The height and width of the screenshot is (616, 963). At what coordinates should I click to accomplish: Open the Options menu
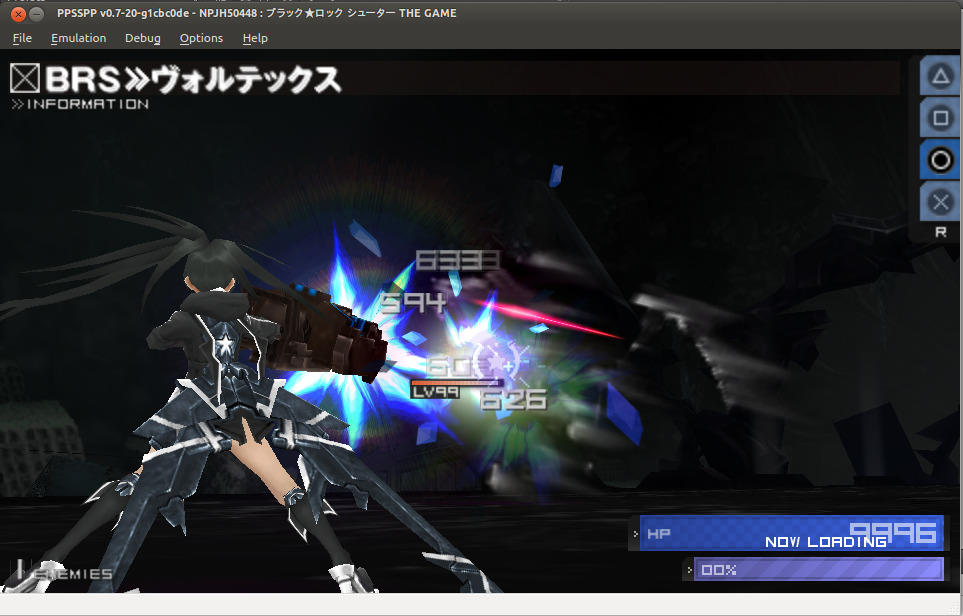pyautogui.click(x=201, y=38)
